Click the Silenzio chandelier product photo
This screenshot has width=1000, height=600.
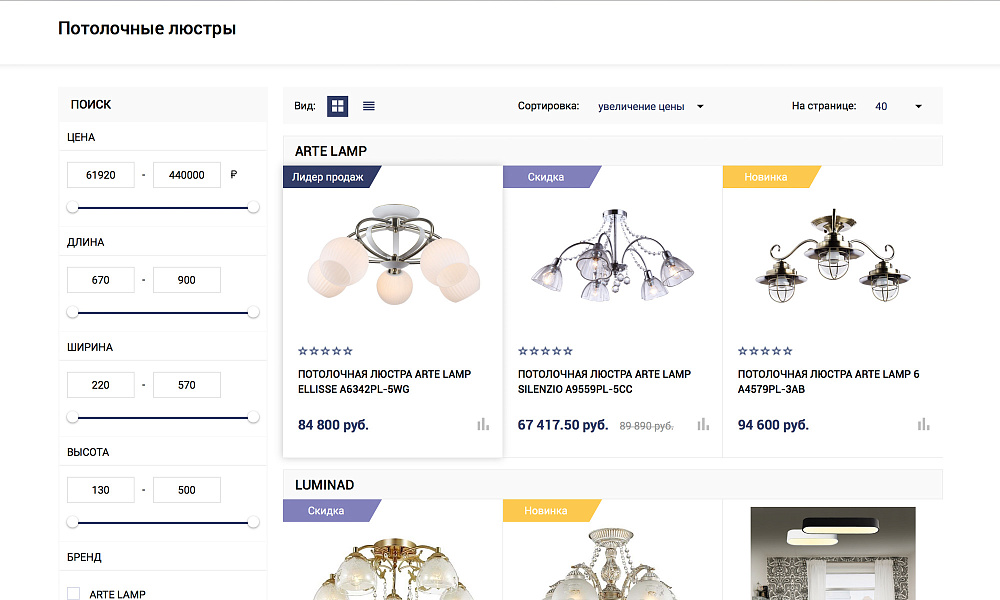point(612,255)
